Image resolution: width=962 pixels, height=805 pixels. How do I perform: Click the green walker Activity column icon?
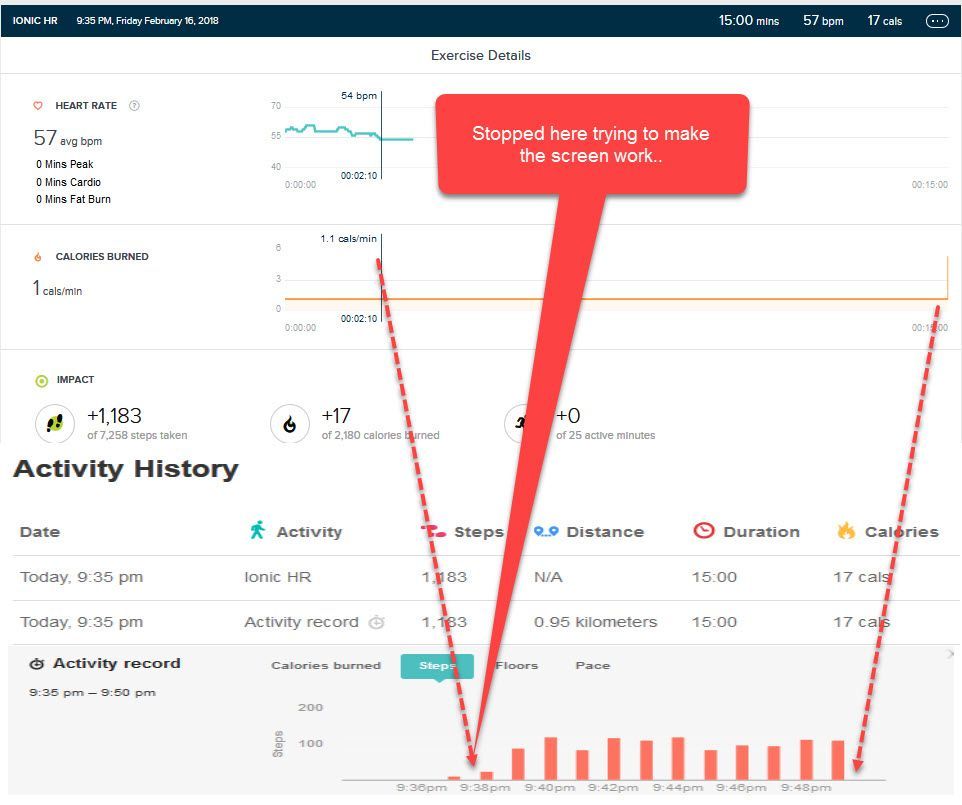[258, 531]
